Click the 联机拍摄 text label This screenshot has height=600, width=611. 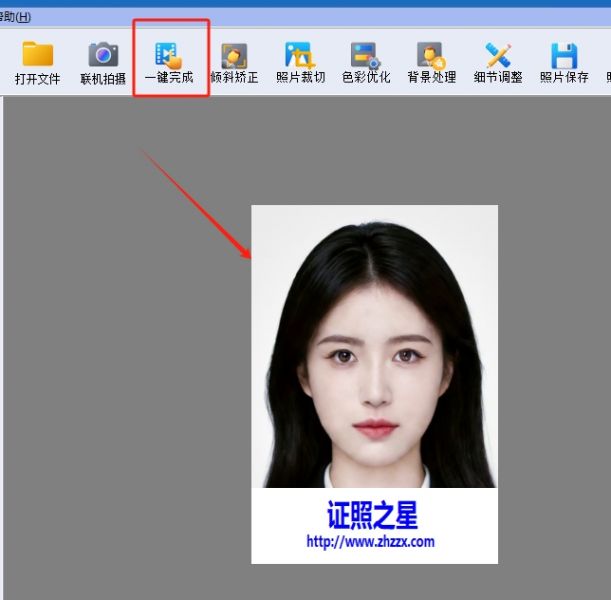pyautogui.click(x=102, y=78)
